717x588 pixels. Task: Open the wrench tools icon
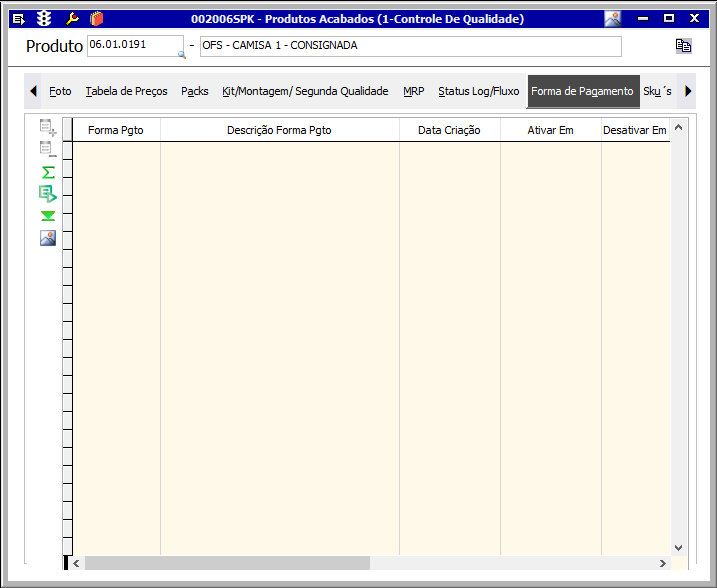pyautogui.click(x=72, y=19)
